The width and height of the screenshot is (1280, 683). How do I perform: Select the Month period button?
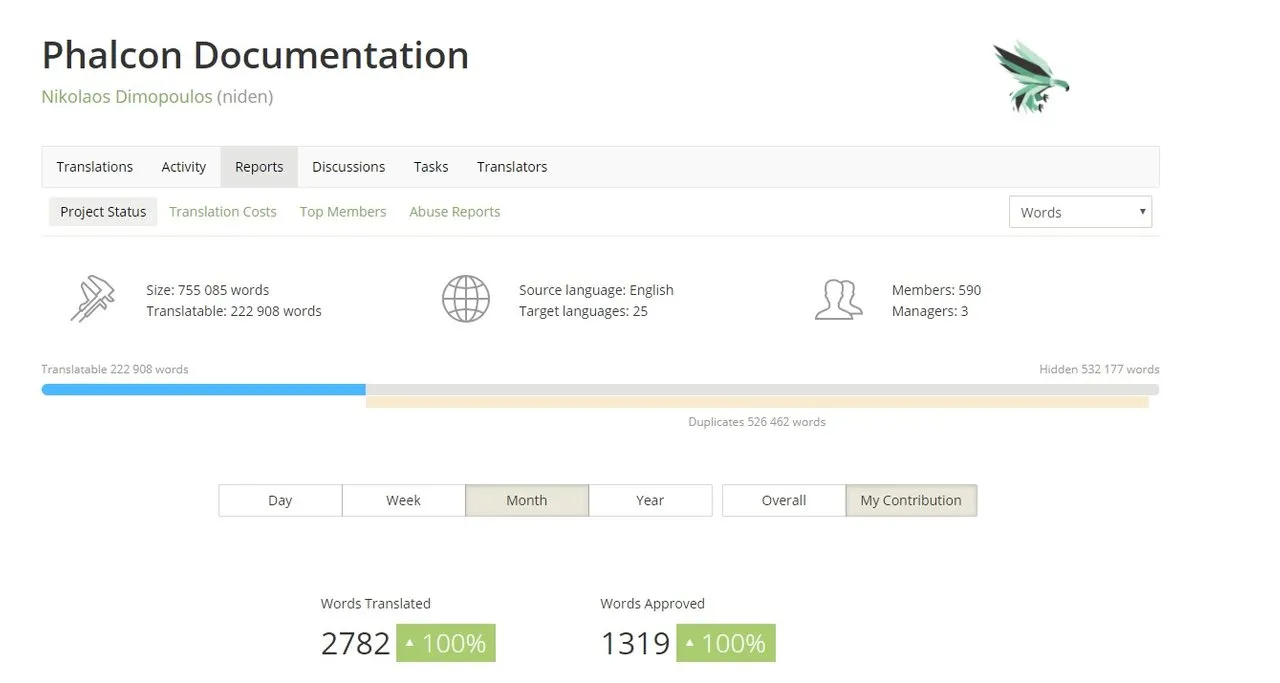click(527, 500)
